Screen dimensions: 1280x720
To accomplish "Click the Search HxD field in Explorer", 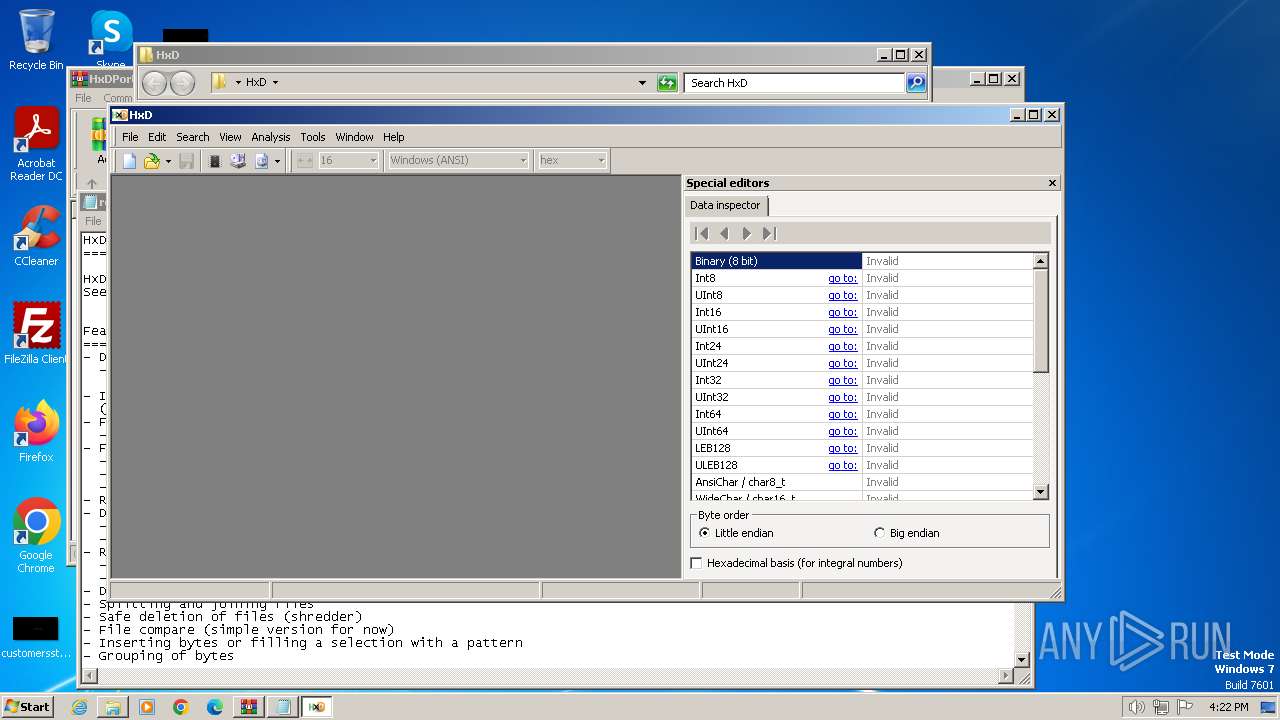I will (x=795, y=83).
